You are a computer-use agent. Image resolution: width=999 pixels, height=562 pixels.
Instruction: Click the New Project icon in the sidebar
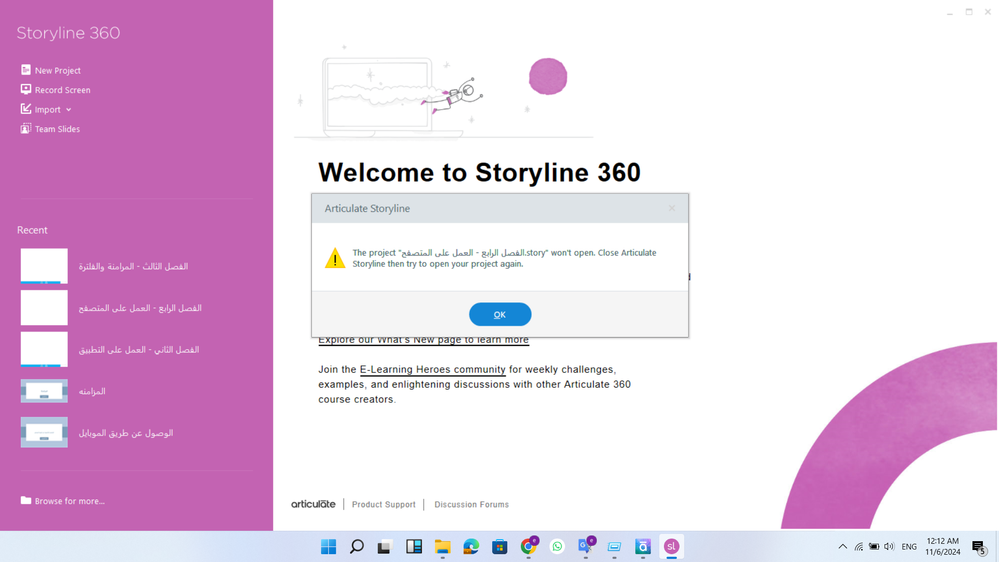coord(25,69)
